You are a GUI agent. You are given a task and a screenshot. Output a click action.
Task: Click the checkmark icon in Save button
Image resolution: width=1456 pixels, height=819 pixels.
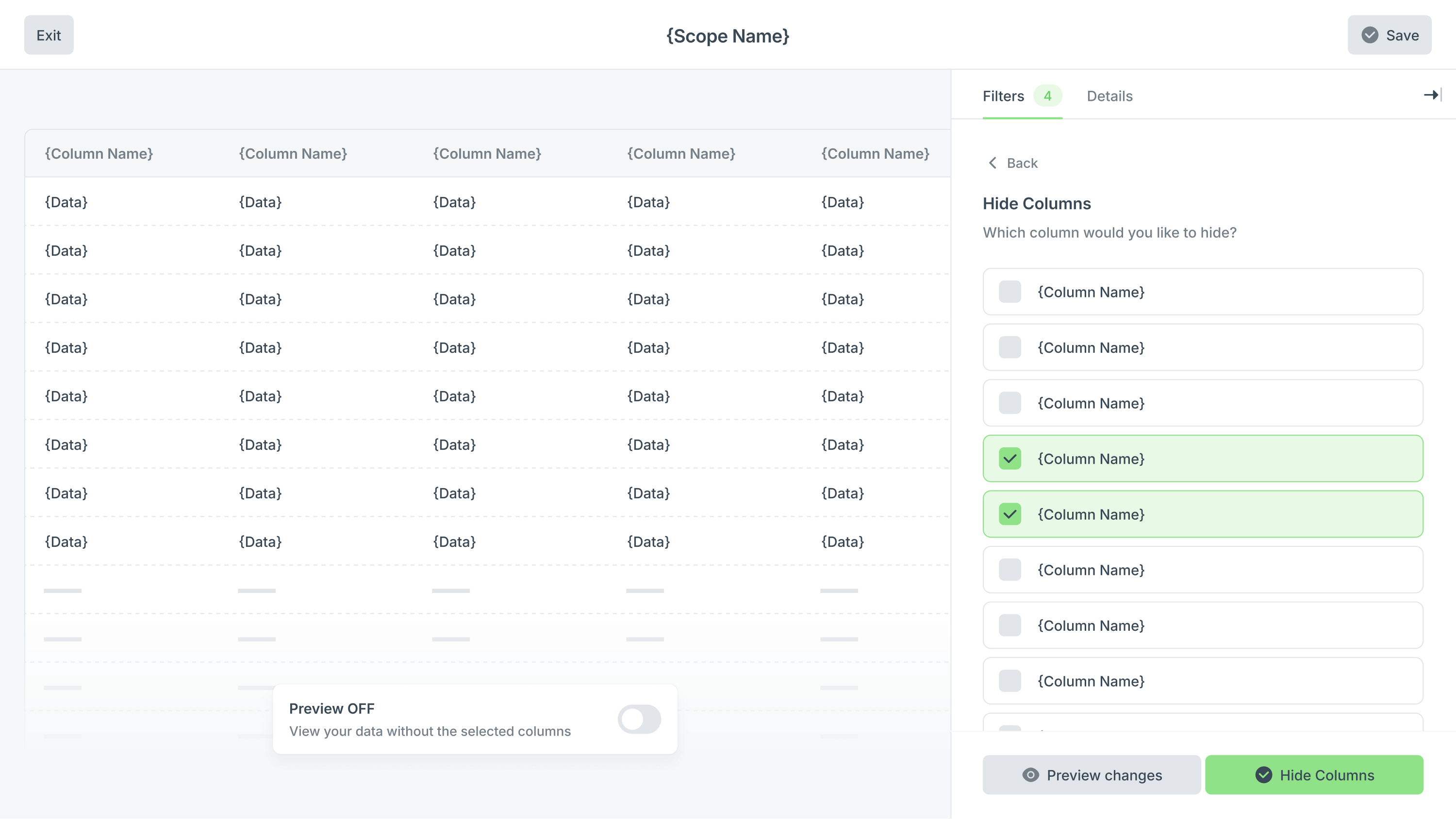pos(1370,35)
